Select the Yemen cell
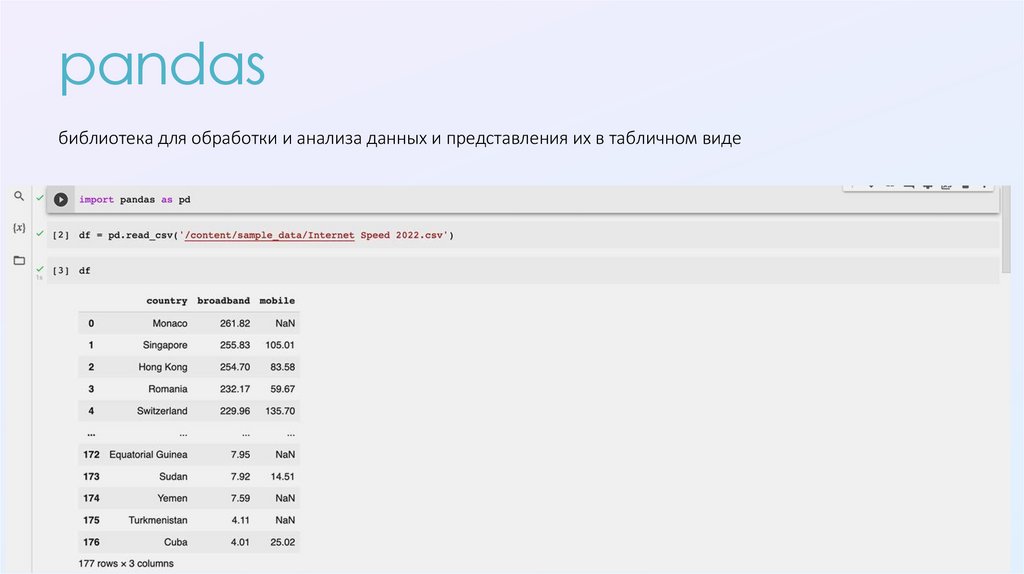This screenshot has height=574, width=1024. [172, 498]
